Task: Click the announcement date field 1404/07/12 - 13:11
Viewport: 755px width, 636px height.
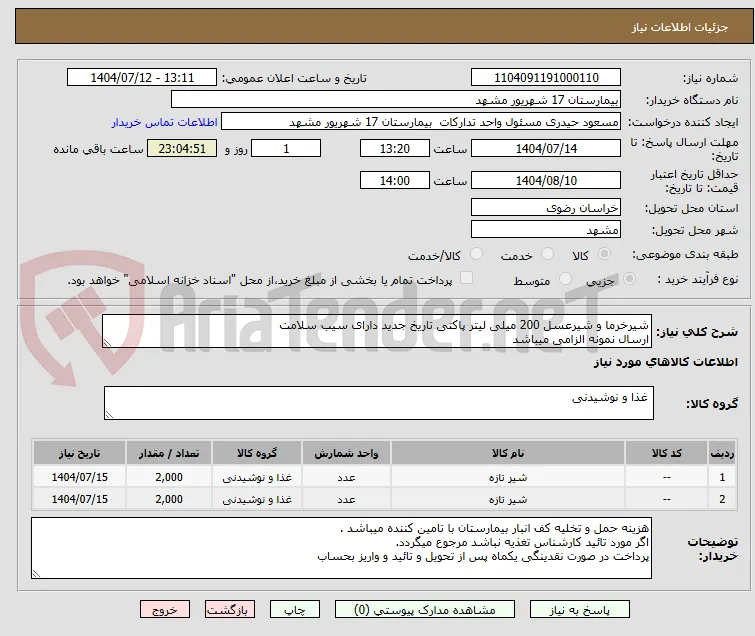Action: (142, 78)
